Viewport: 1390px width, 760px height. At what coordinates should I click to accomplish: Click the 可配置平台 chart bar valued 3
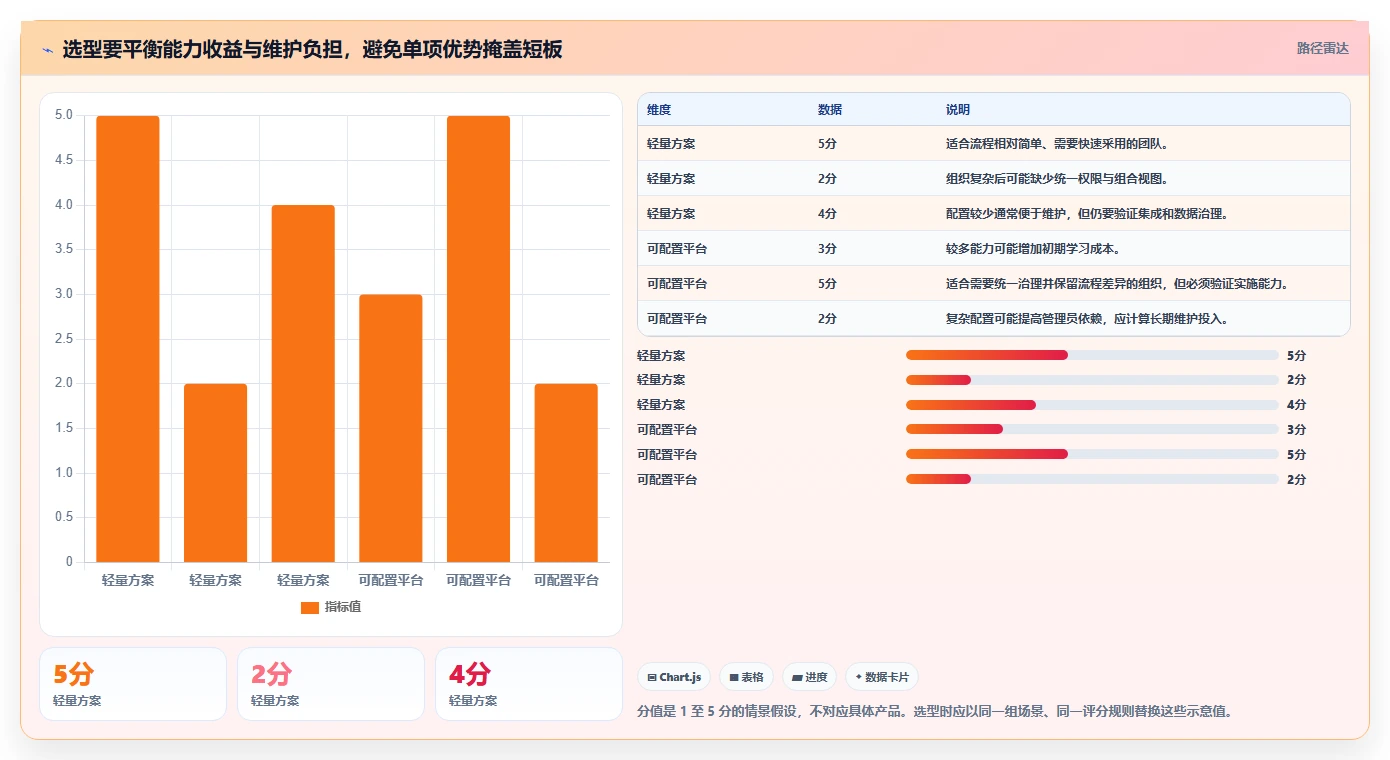pyautogui.click(x=391, y=428)
